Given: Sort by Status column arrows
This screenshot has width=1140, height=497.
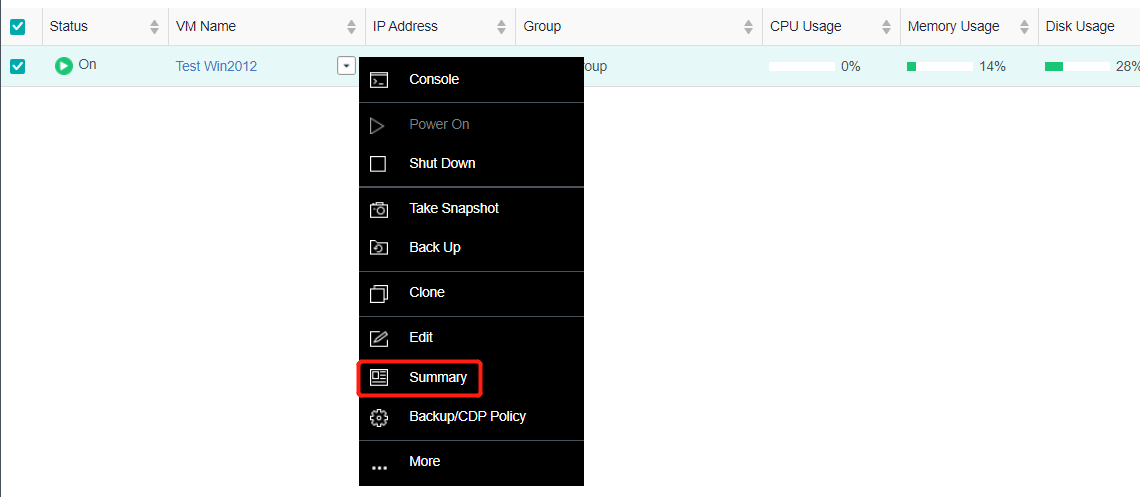Looking at the screenshot, I should point(154,27).
